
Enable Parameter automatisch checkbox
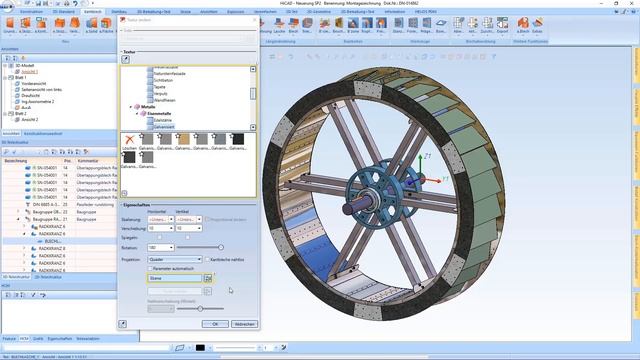pos(150,269)
